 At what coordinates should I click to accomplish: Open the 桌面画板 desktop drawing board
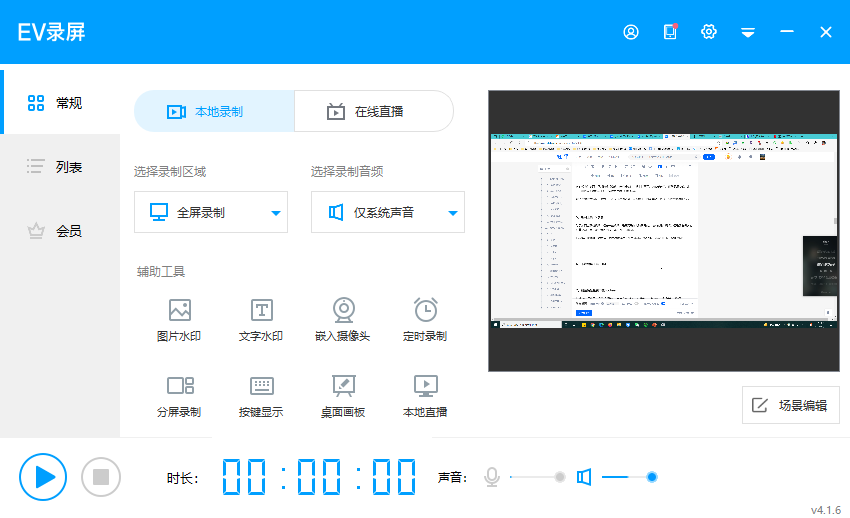tap(343, 396)
